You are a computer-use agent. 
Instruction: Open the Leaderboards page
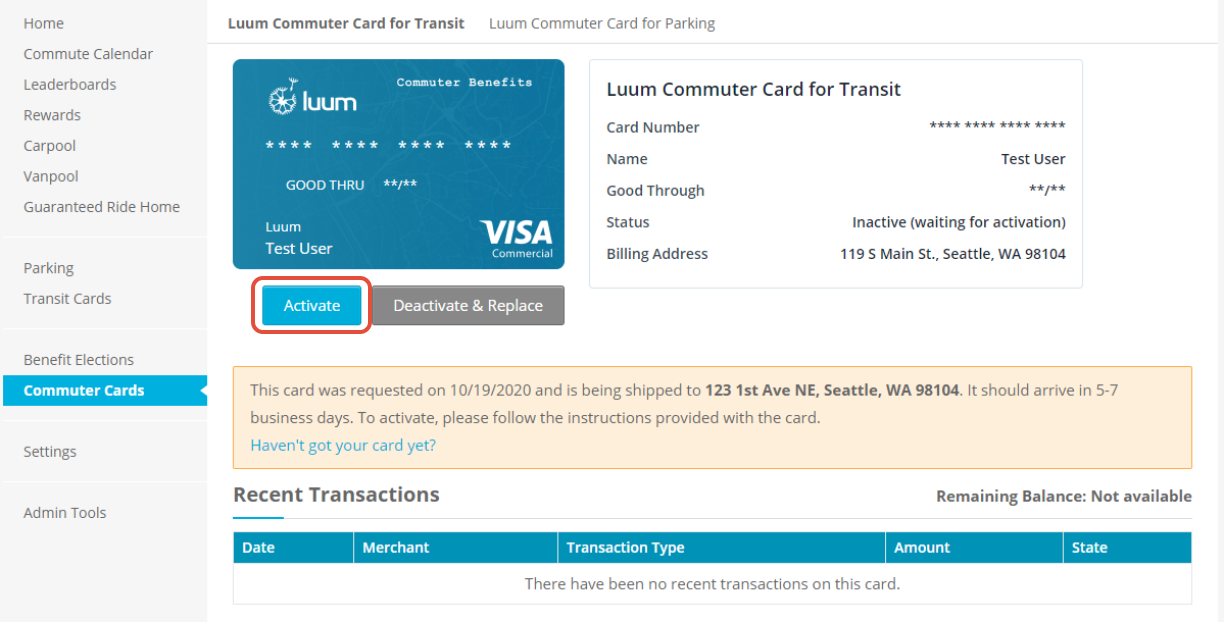70,85
